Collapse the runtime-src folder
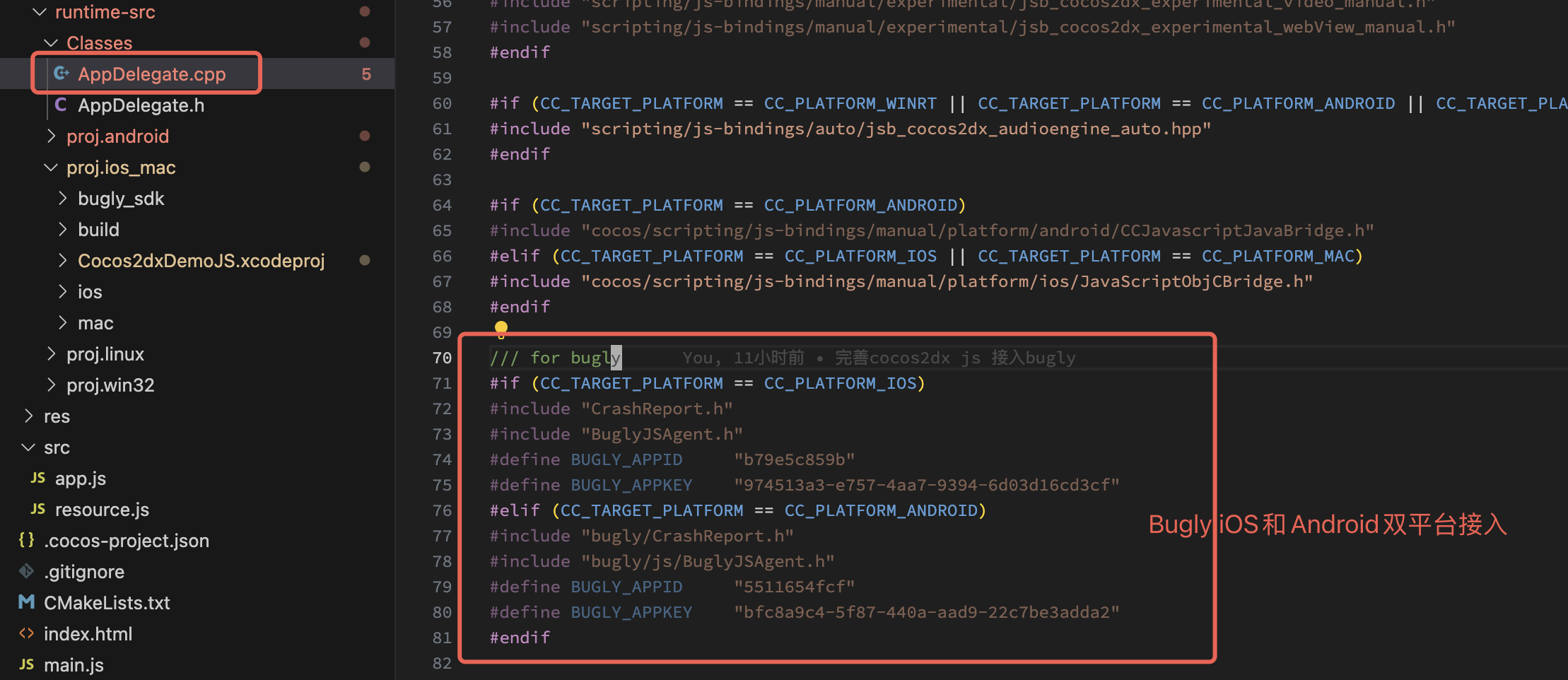The height and width of the screenshot is (680, 1568). pos(40,12)
